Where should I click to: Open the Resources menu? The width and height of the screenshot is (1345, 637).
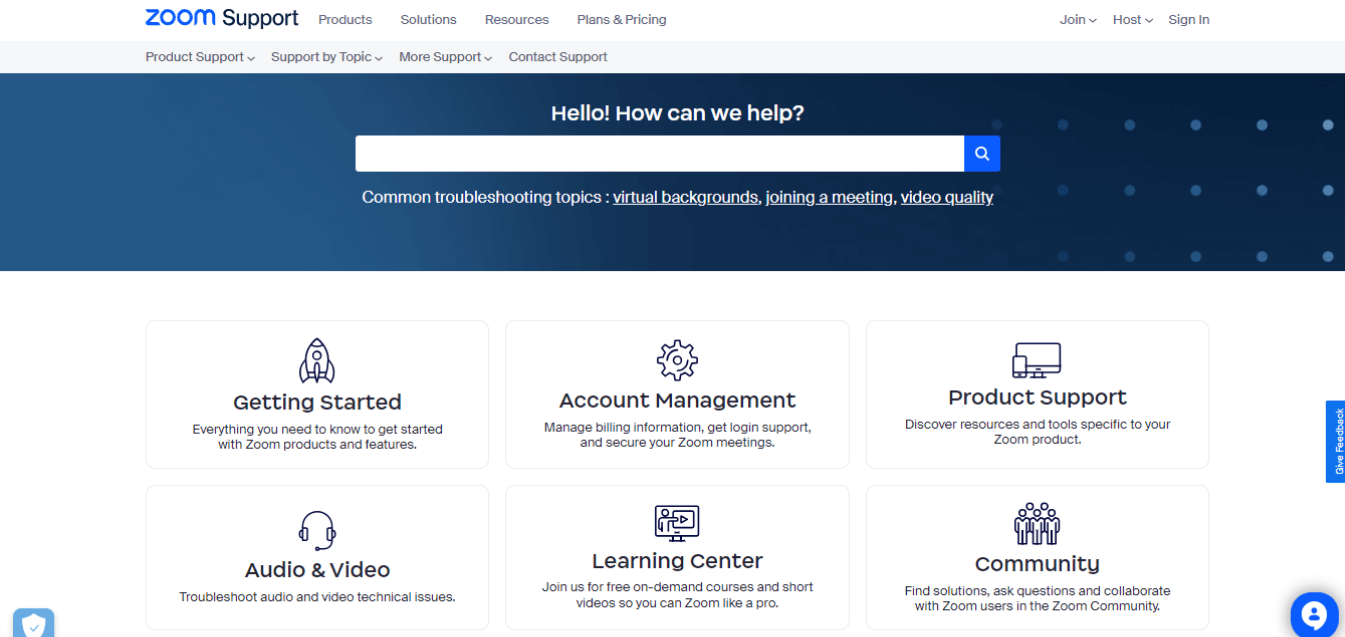point(517,20)
